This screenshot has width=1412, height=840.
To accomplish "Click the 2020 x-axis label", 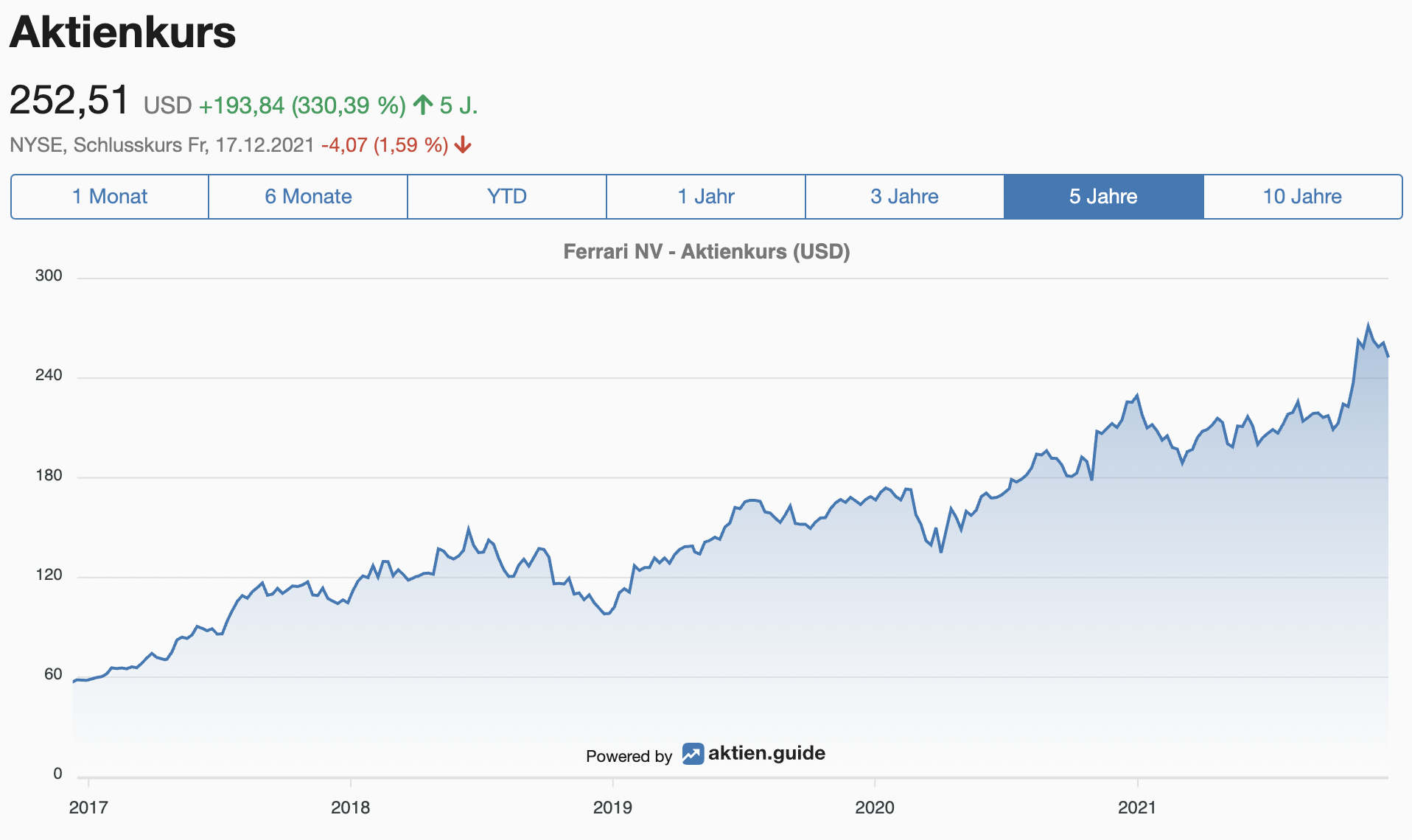I will [875, 808].
